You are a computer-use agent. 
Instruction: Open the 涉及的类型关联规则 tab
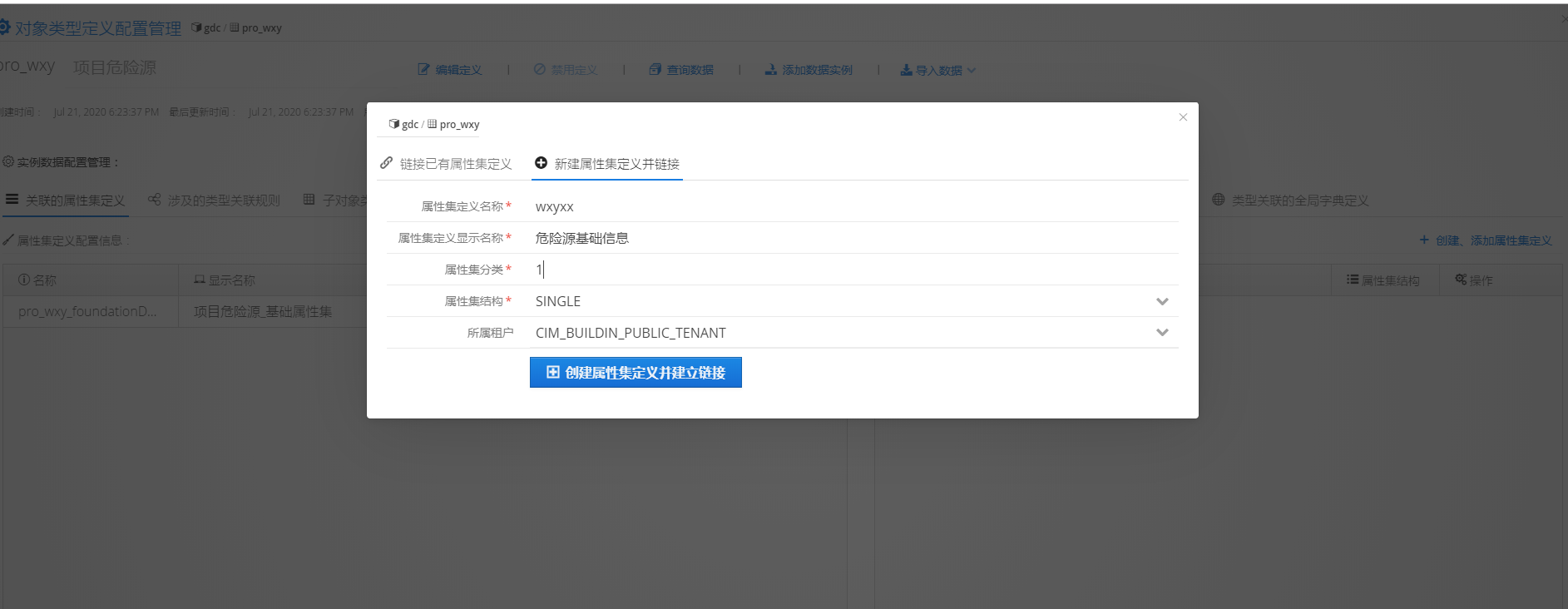pyautogui.click(x=215, y=201)
